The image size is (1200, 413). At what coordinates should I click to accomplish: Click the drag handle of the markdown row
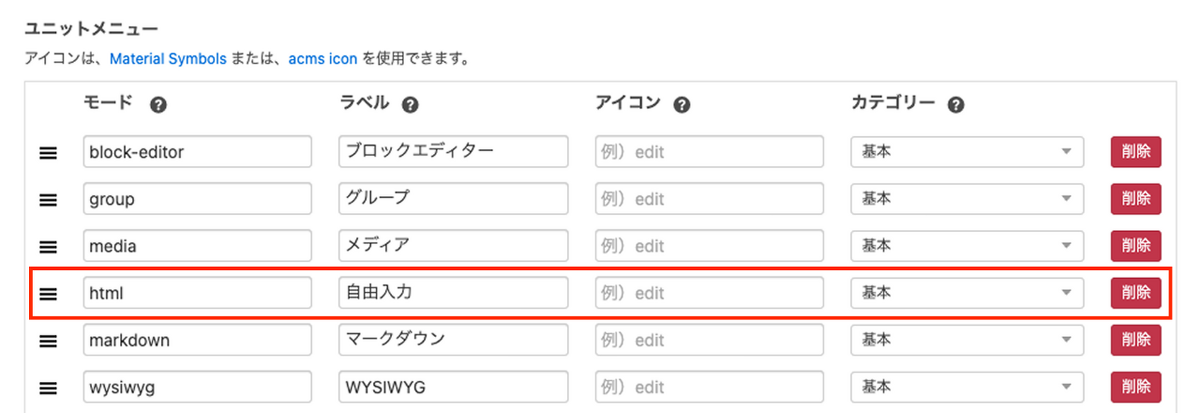(x=48, y=340)
